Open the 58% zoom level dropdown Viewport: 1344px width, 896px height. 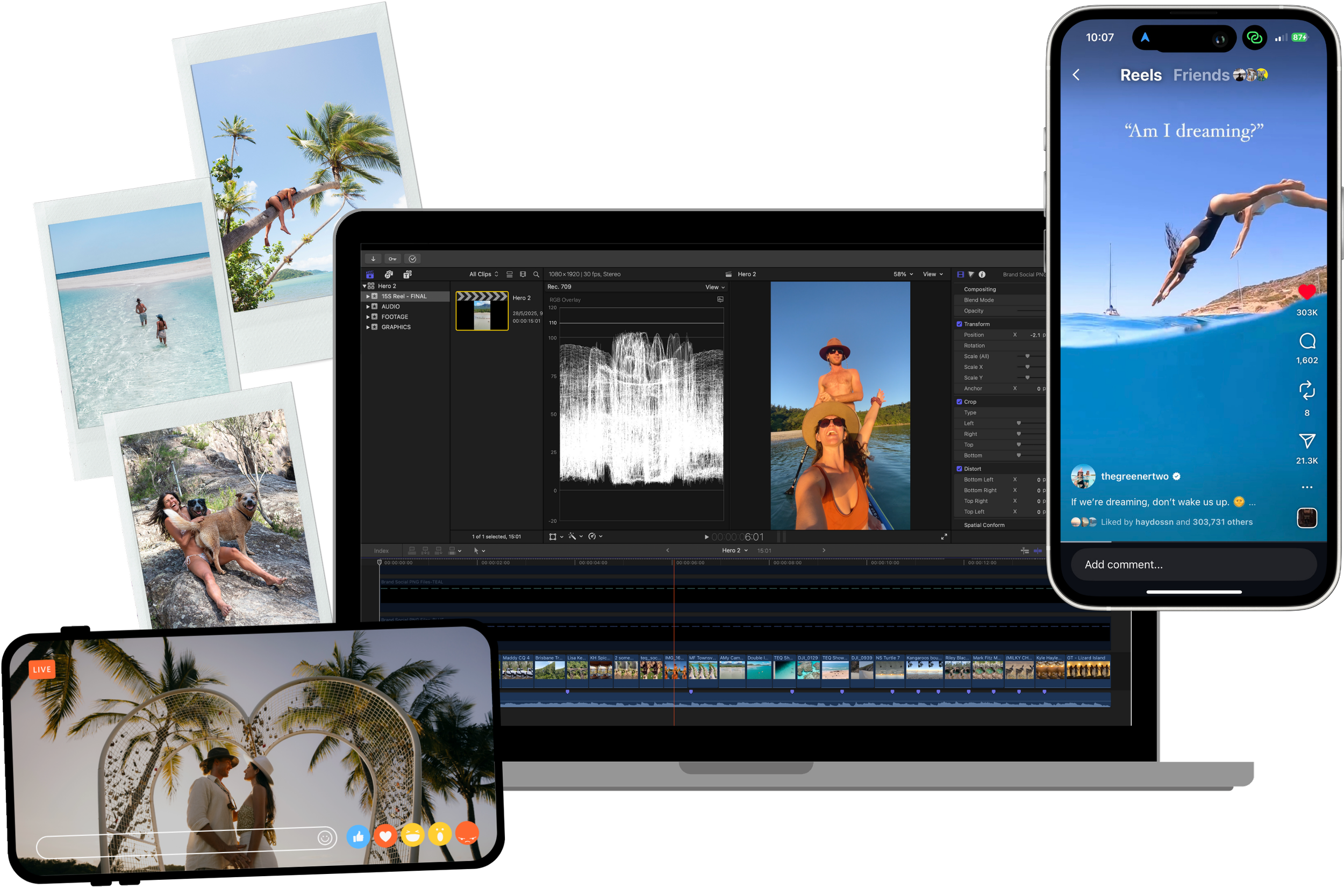(x=903, y=274)
